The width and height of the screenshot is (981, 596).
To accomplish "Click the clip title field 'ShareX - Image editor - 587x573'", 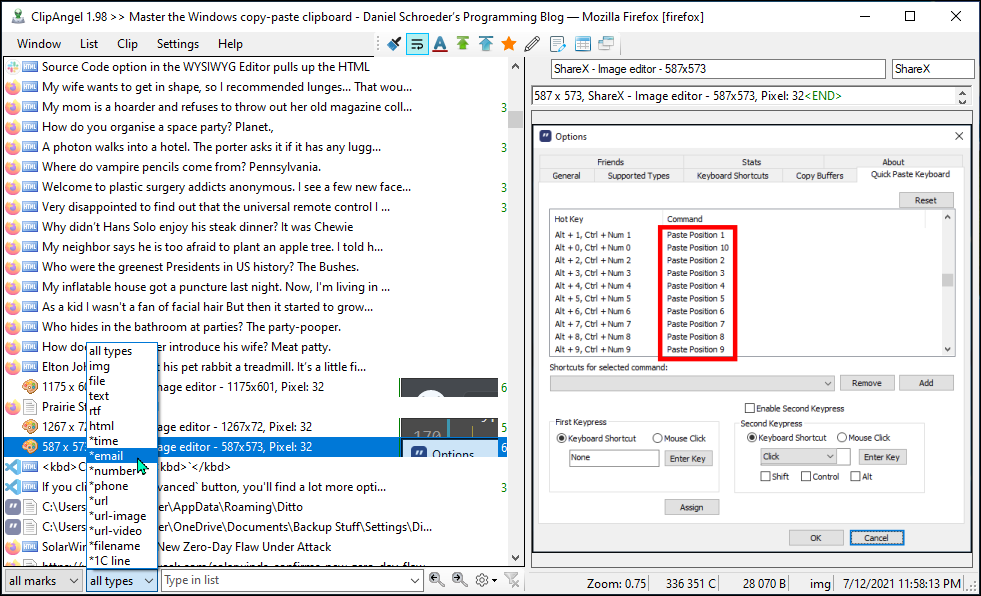I will 718,69.
